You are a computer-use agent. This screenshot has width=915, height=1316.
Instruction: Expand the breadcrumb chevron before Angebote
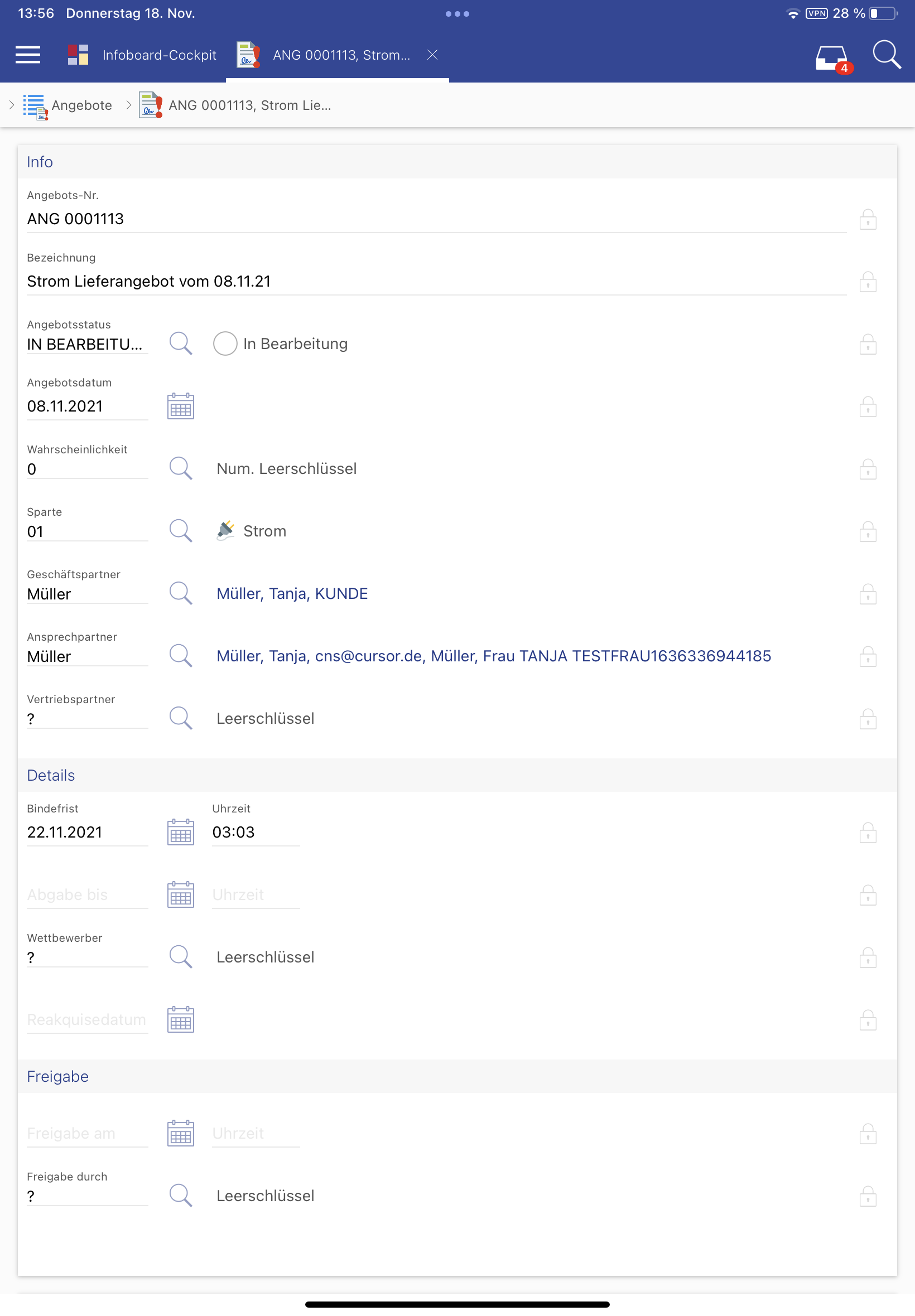coord(12,105)
